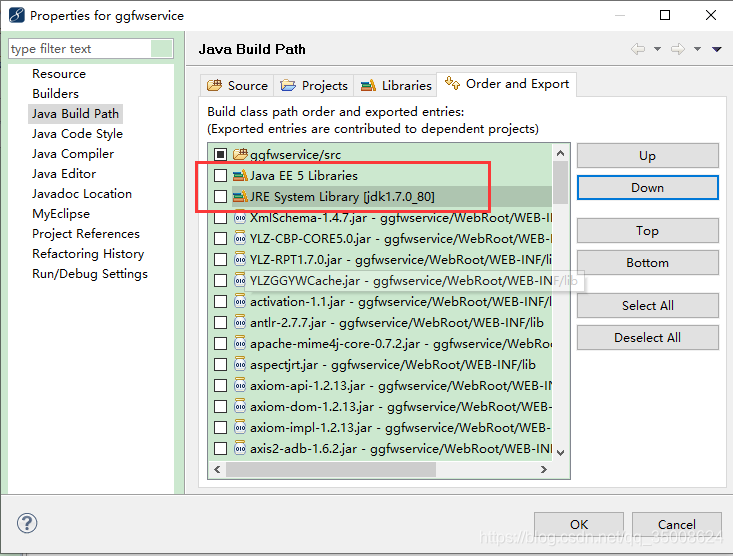Open the Builders properties page

tap(56, 94)
